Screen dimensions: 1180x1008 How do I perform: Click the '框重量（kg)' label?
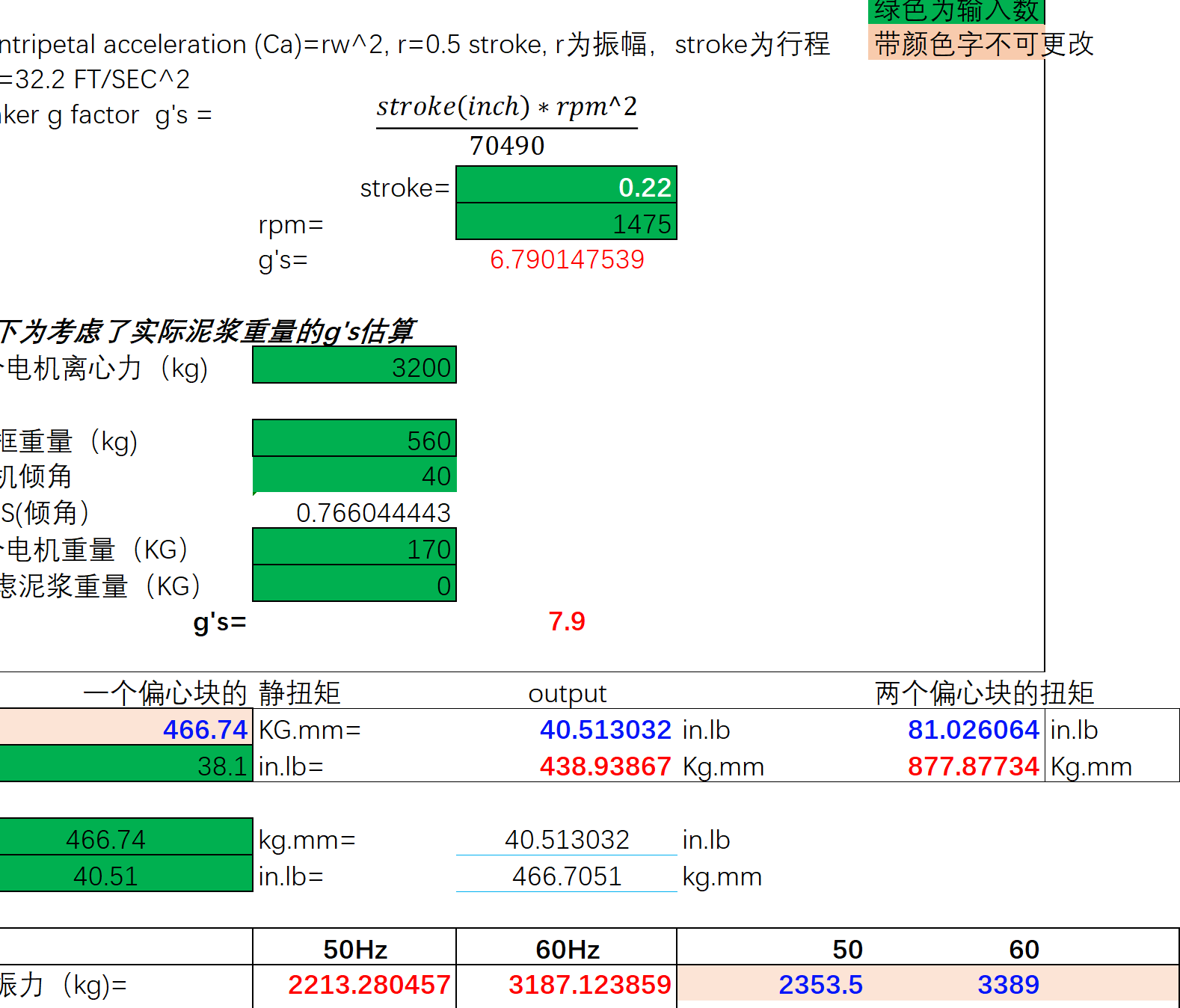click(x=69, y=441)
